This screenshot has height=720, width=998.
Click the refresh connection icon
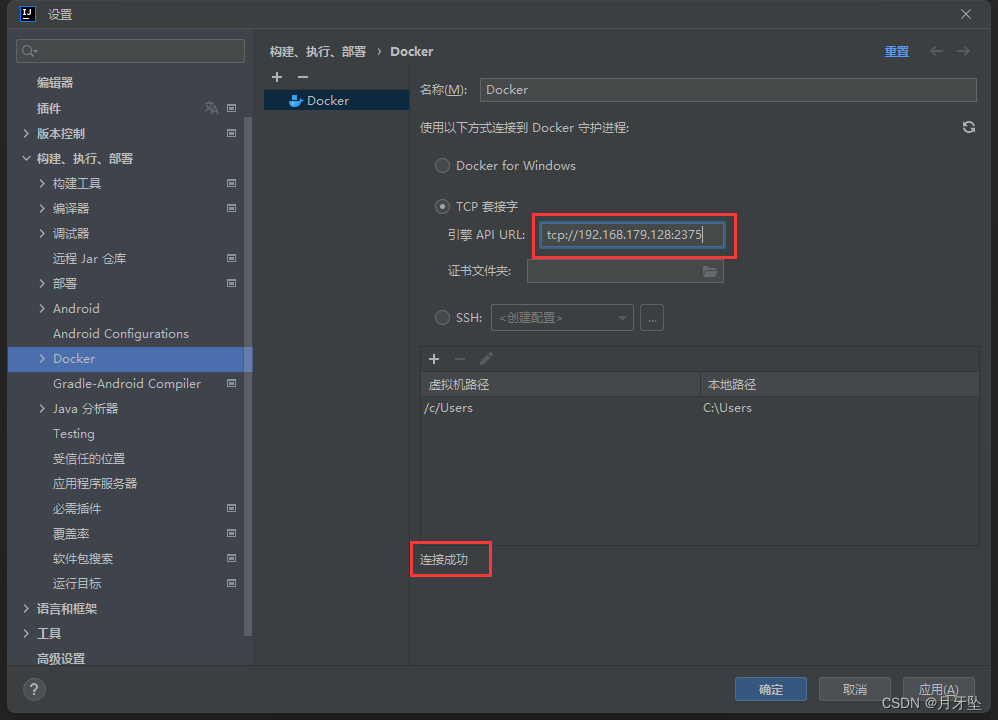coord(969,127)
